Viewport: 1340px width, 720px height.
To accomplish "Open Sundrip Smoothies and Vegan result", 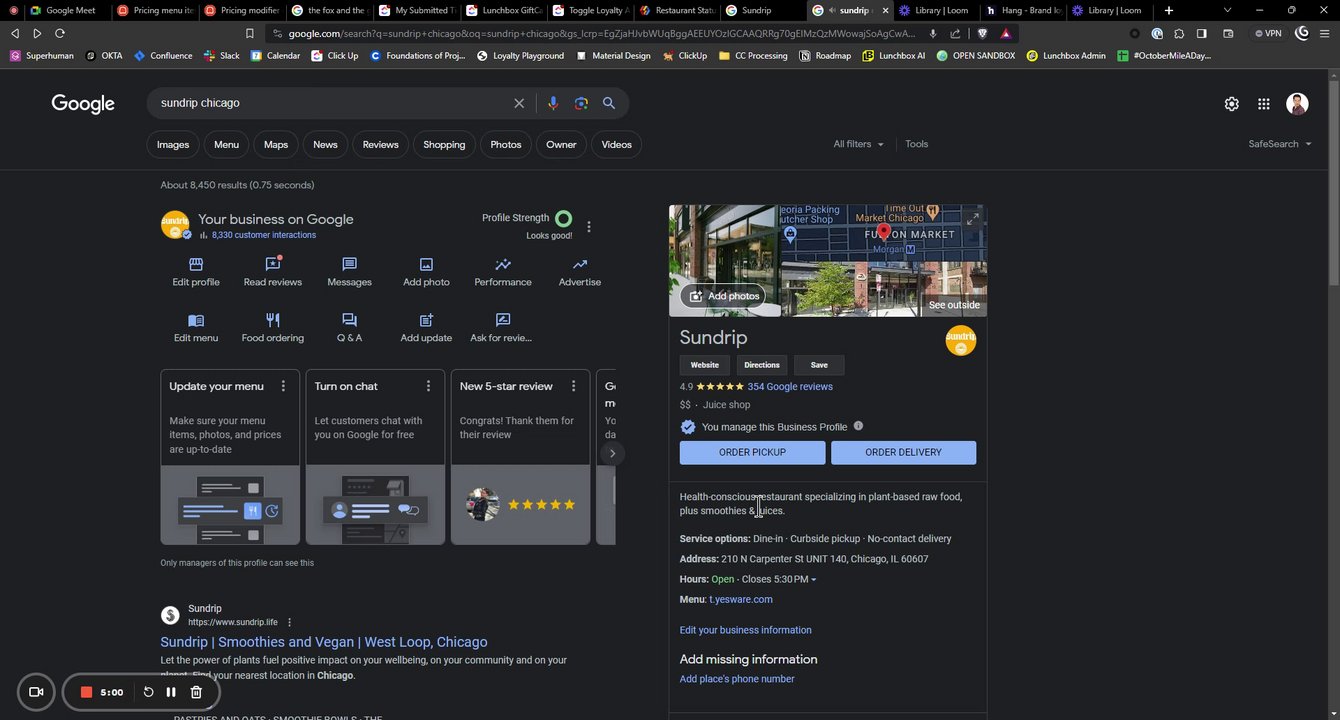I will [324, 642].
